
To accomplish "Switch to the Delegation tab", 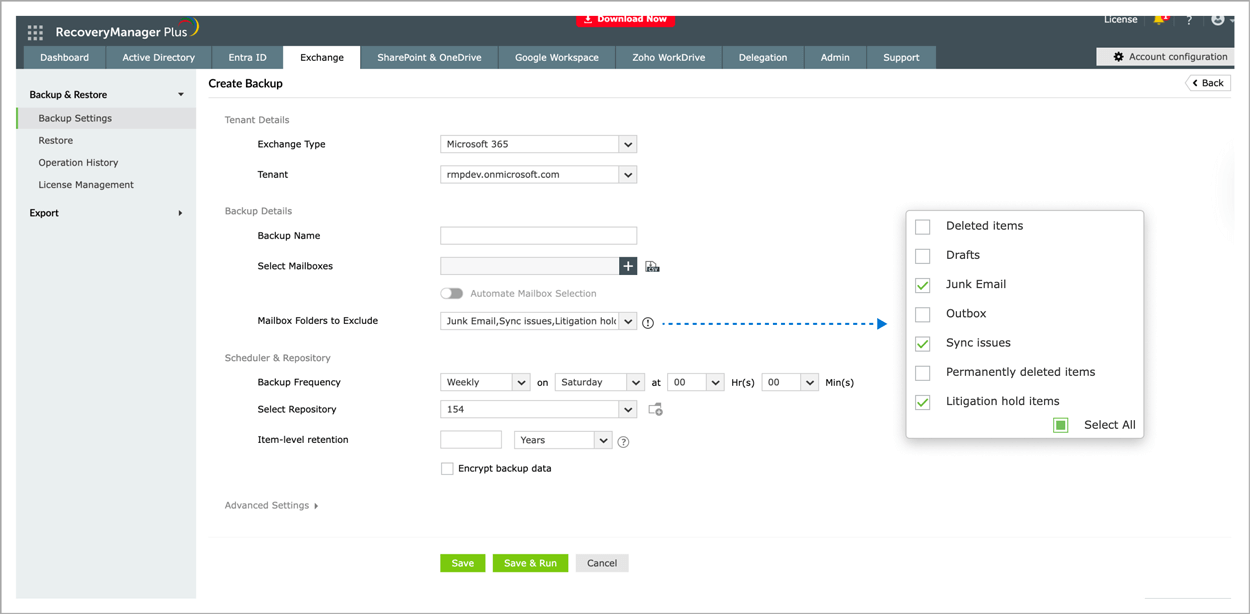I will pos(763,58).
